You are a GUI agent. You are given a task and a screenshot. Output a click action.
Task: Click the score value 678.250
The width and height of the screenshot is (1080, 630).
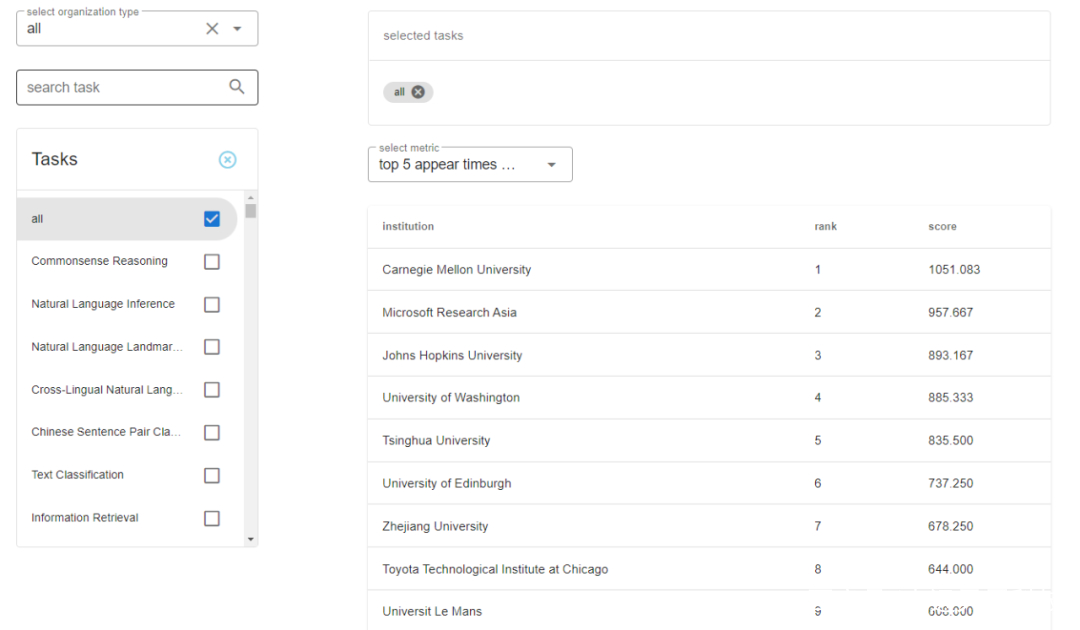(951, 527)
